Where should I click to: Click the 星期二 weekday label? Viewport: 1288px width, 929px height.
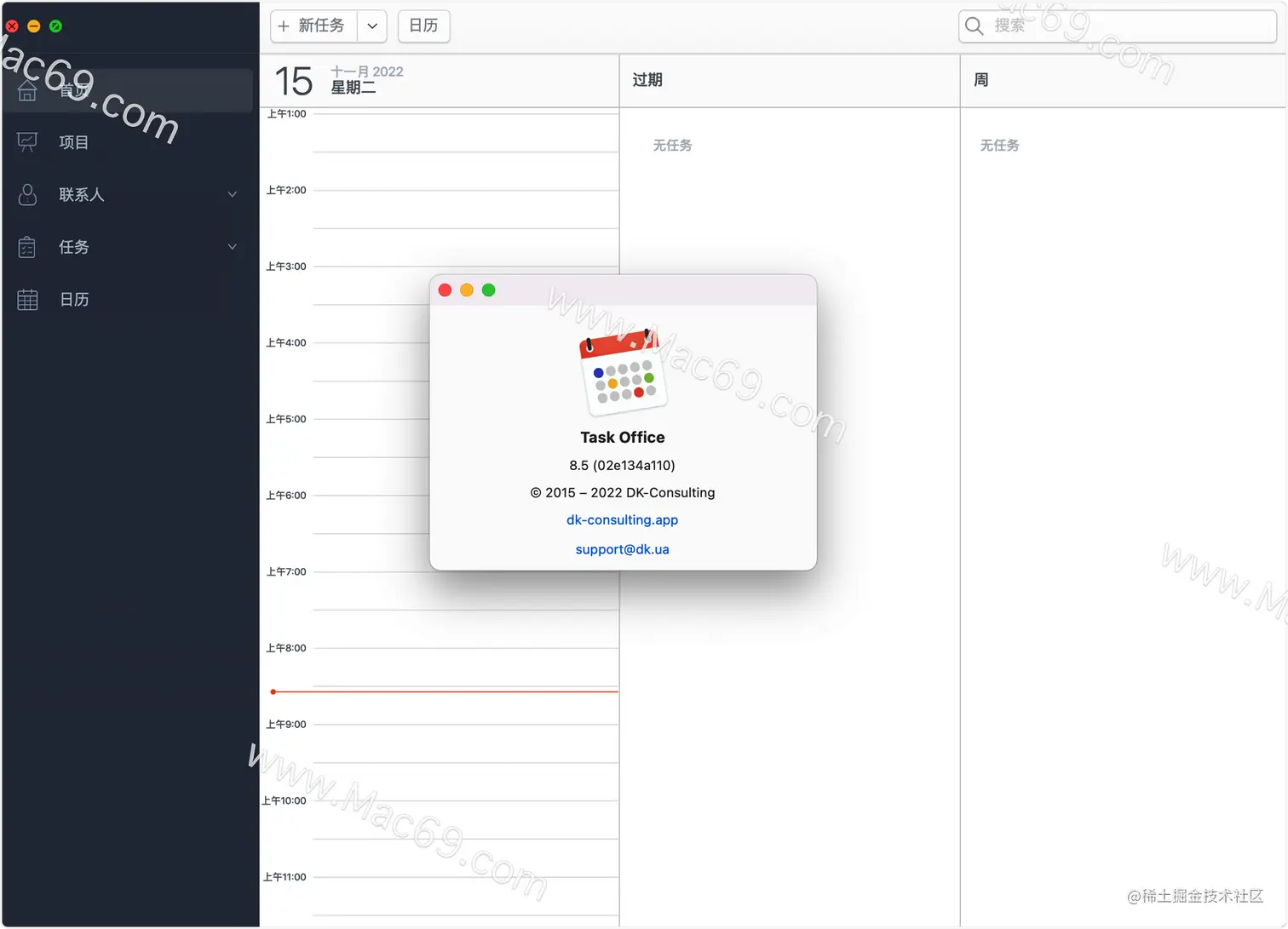354,88
